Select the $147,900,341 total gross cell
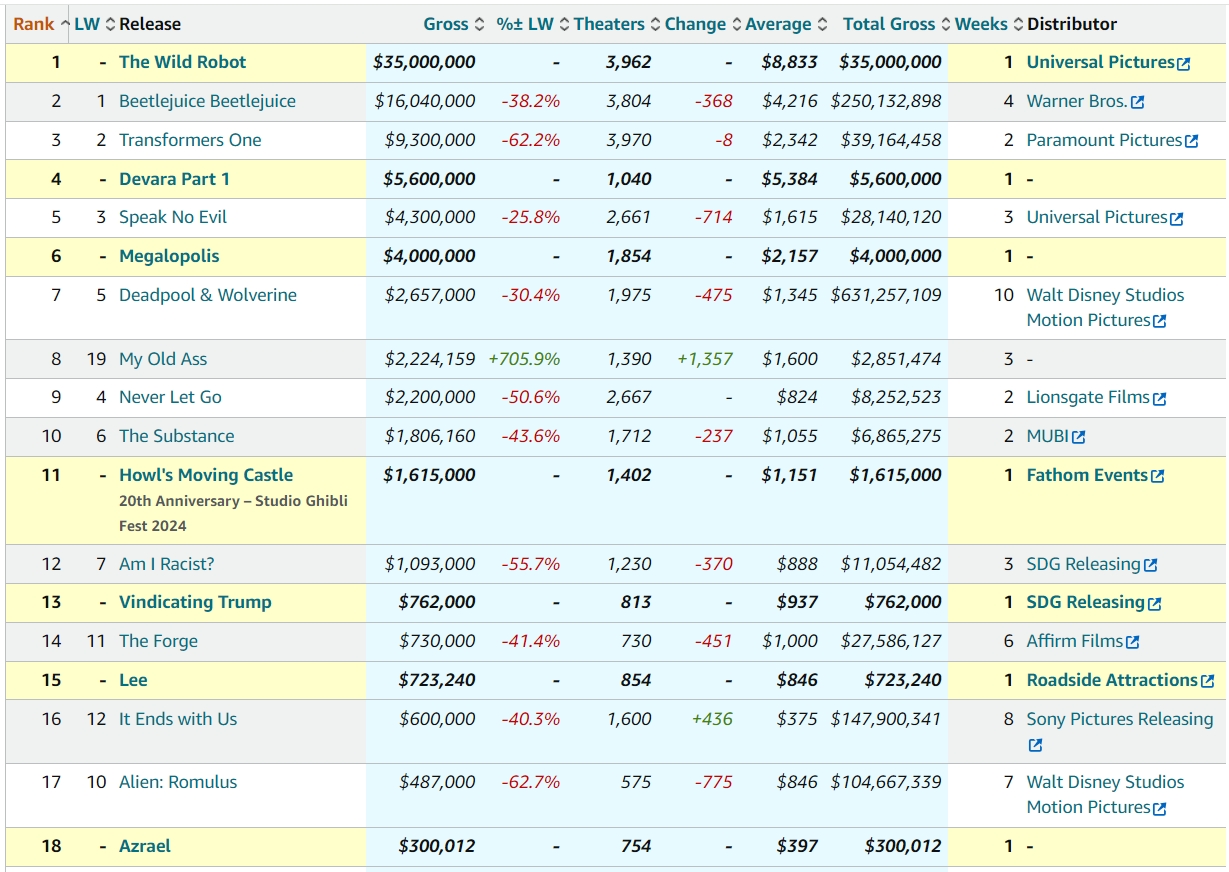Screen dimensions: 1229x872 point(886,719)
